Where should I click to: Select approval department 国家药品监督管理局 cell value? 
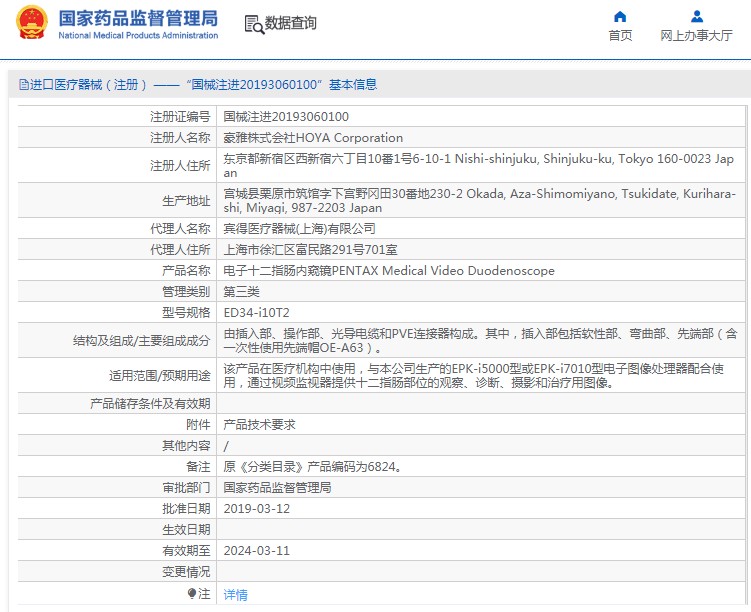[277, 488]
